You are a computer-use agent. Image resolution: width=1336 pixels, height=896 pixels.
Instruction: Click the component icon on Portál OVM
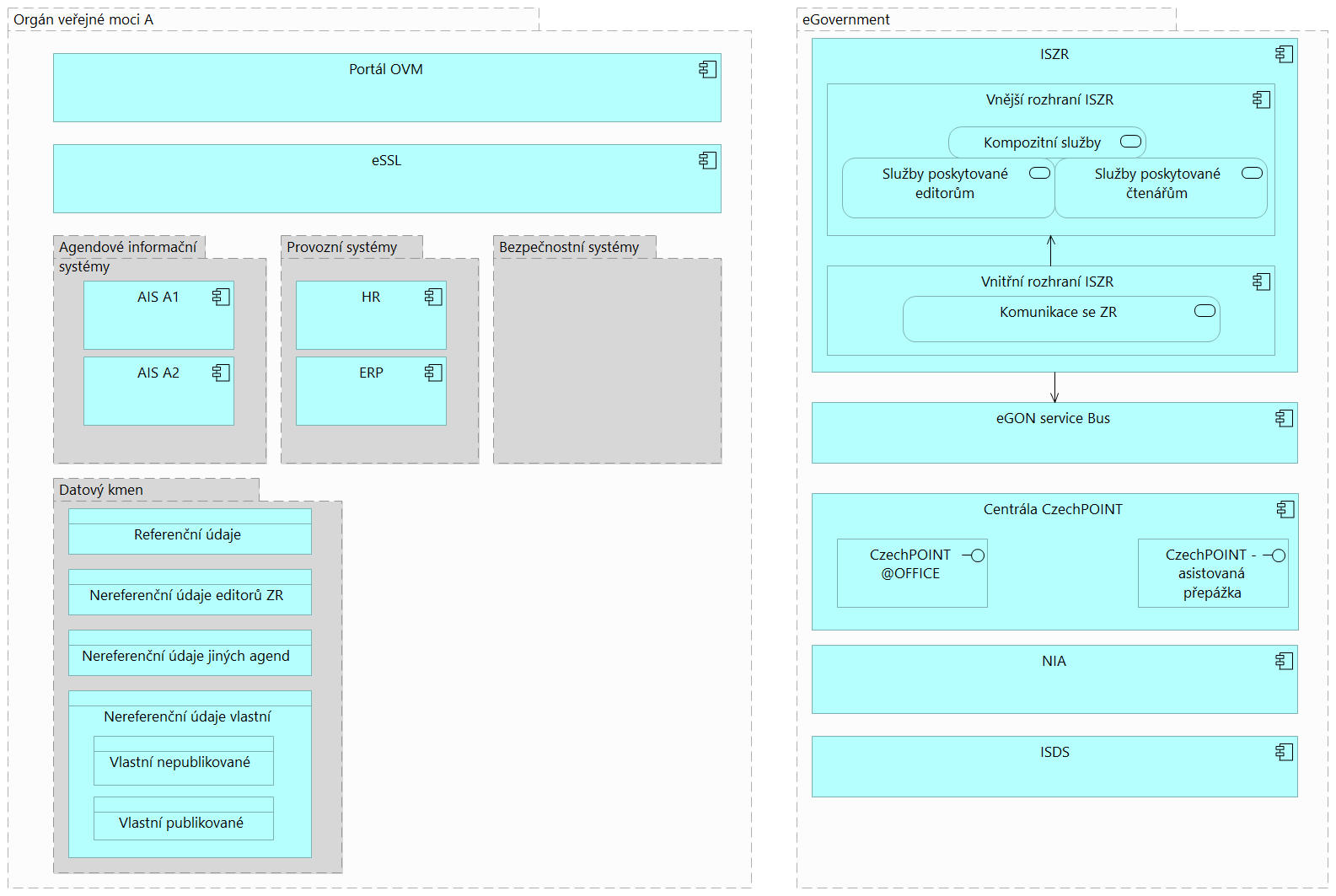pos(708,69)
